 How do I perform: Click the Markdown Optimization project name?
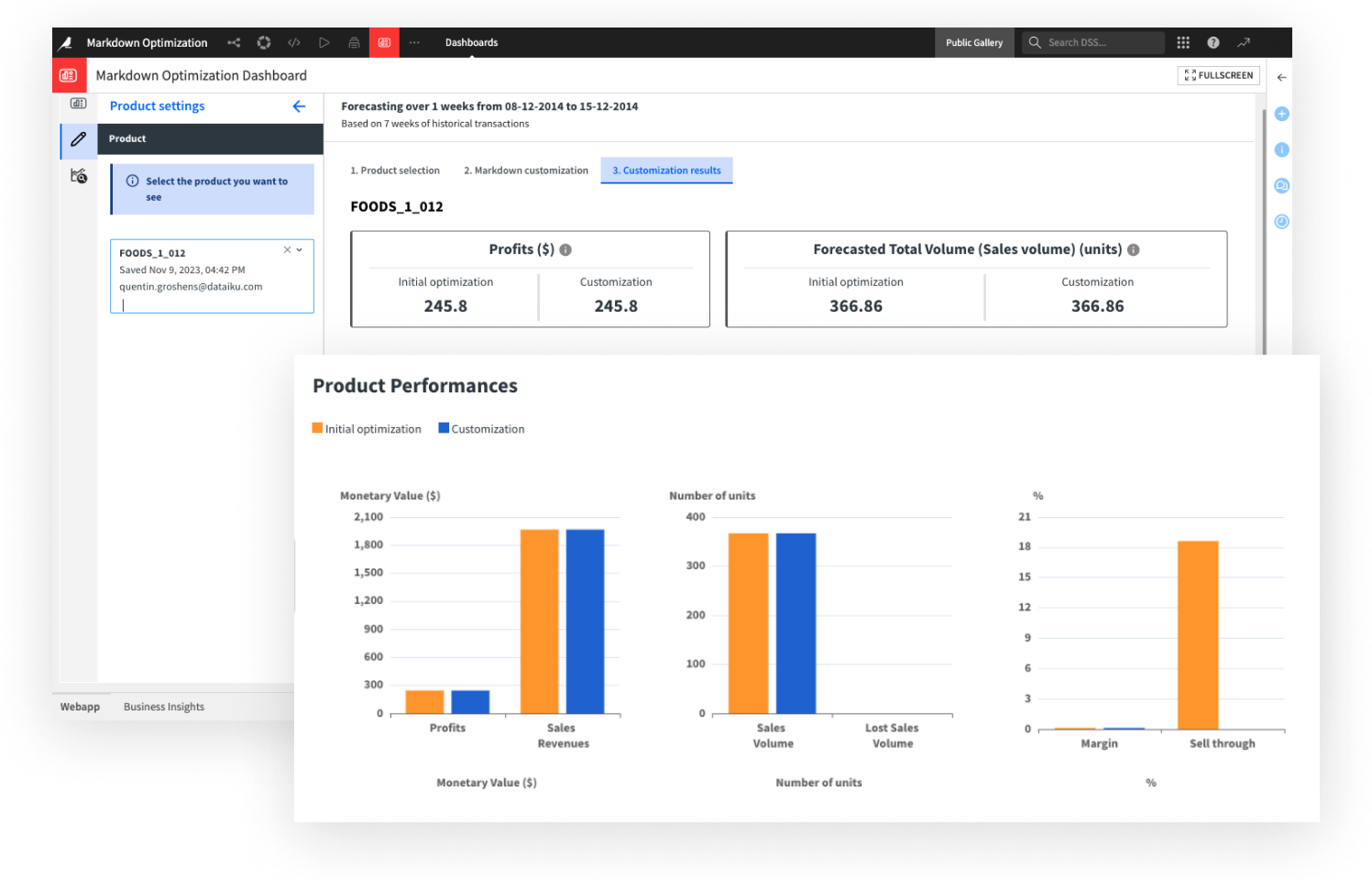147,43
